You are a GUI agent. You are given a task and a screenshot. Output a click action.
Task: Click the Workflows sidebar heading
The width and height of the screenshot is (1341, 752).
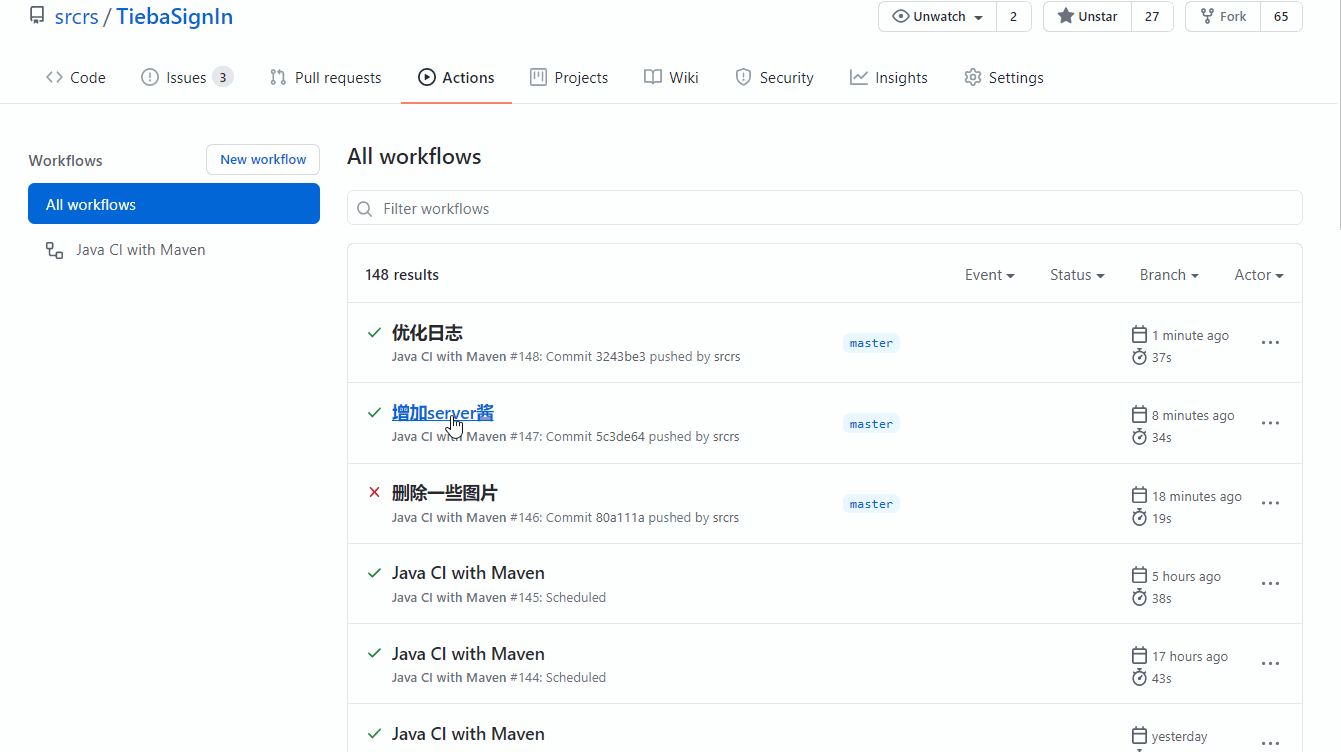[65, 160]
